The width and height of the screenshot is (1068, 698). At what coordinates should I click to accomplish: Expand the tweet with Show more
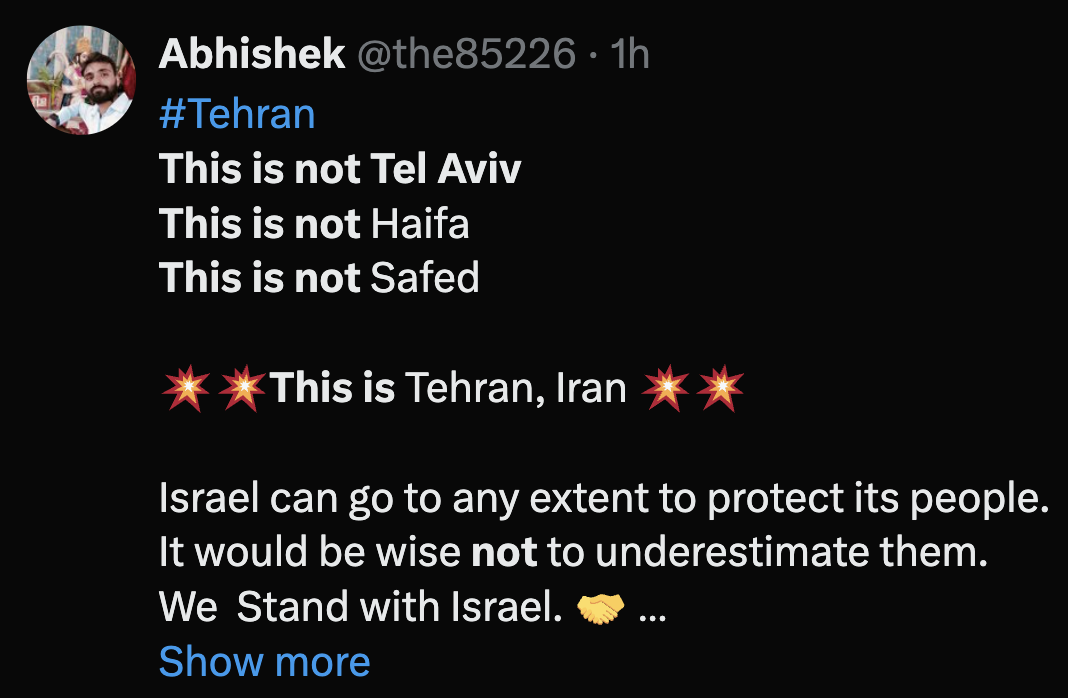pos(264,661)
